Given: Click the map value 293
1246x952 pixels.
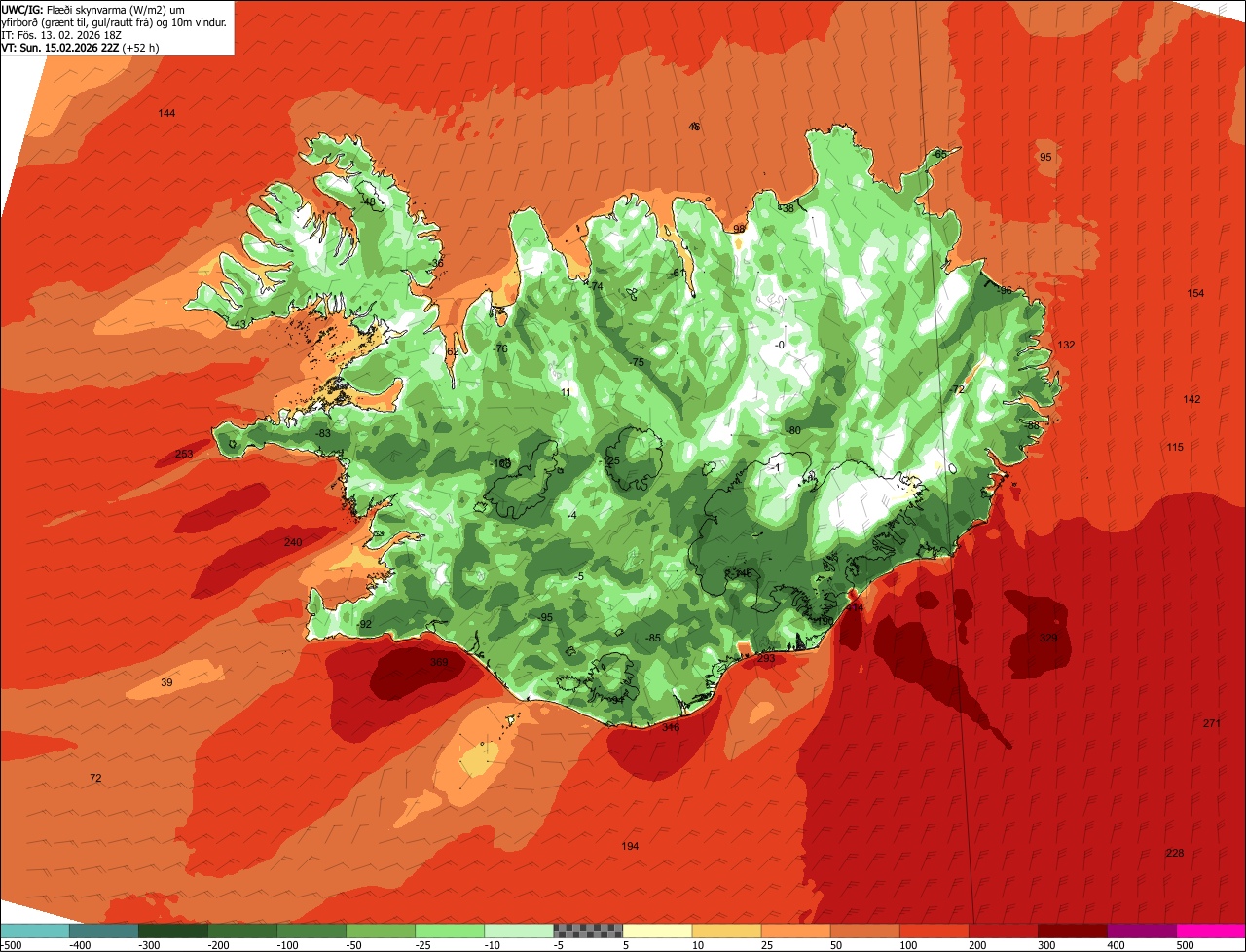Looking at the screenshot, I should [x=766, y=659].
